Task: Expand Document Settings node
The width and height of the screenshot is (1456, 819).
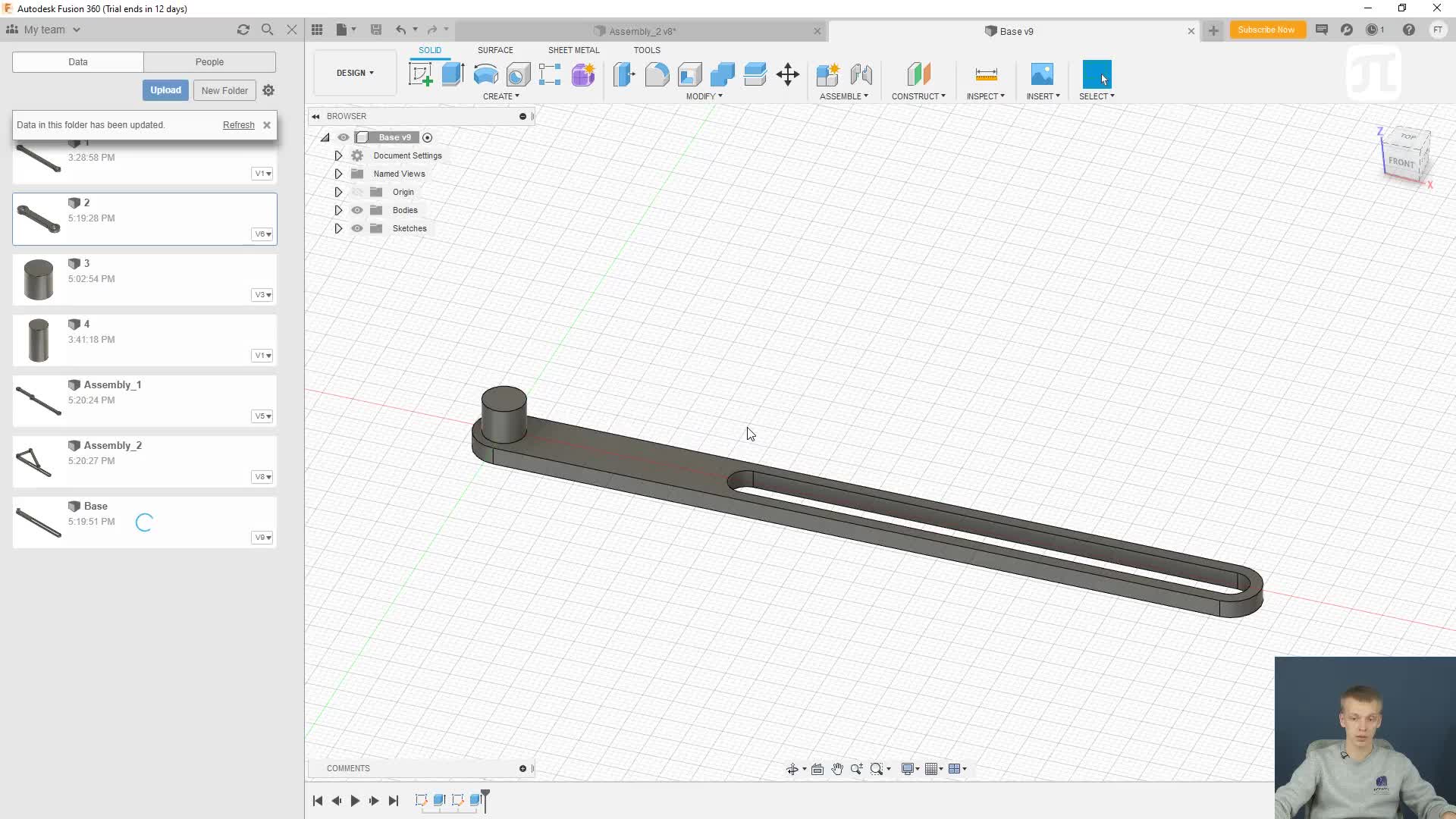Action: [338, 155]
